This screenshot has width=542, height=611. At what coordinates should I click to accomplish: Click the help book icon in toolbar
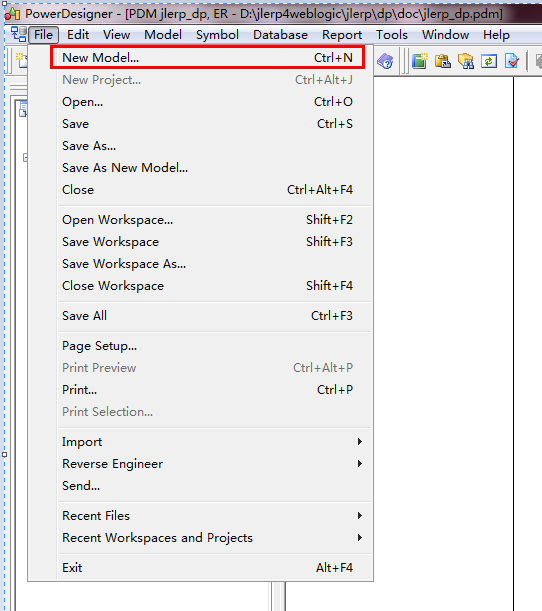click(385, 61)
